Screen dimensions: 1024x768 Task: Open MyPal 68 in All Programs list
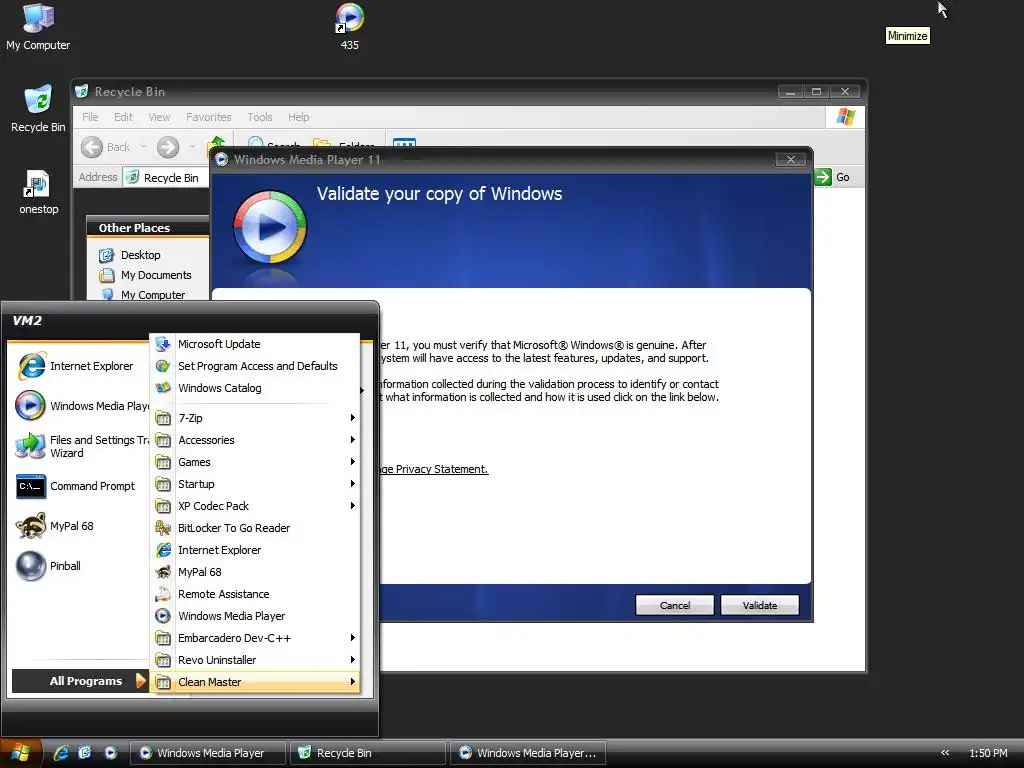coord(255,572)
